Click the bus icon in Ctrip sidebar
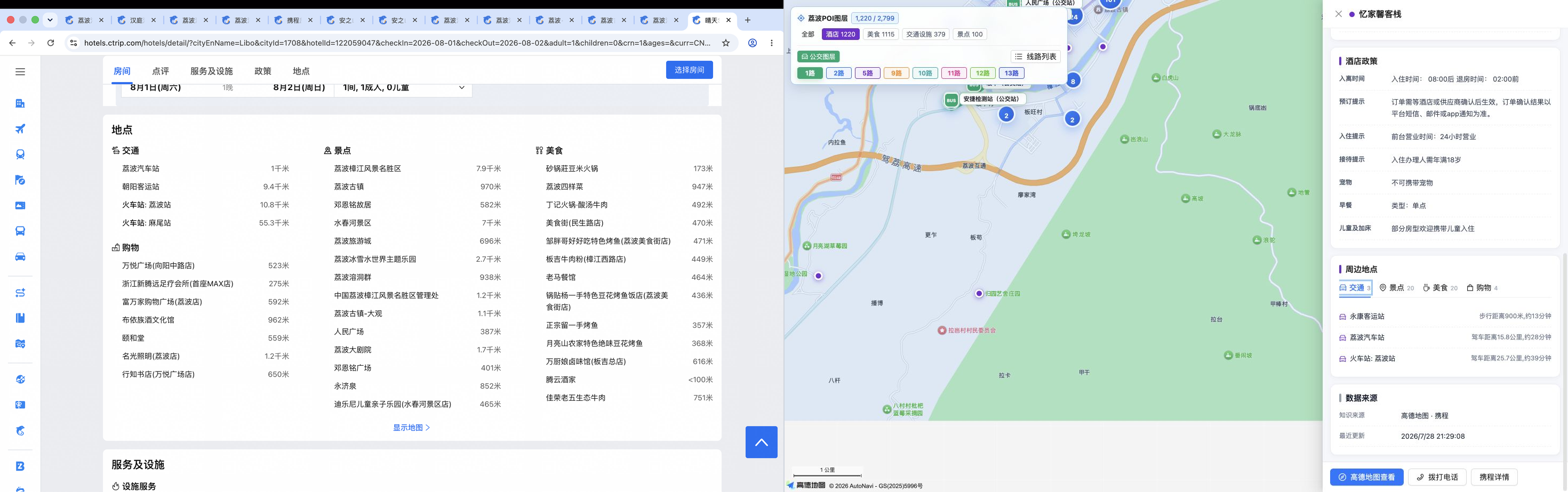 pyautogui.click(x=20, y=231)
